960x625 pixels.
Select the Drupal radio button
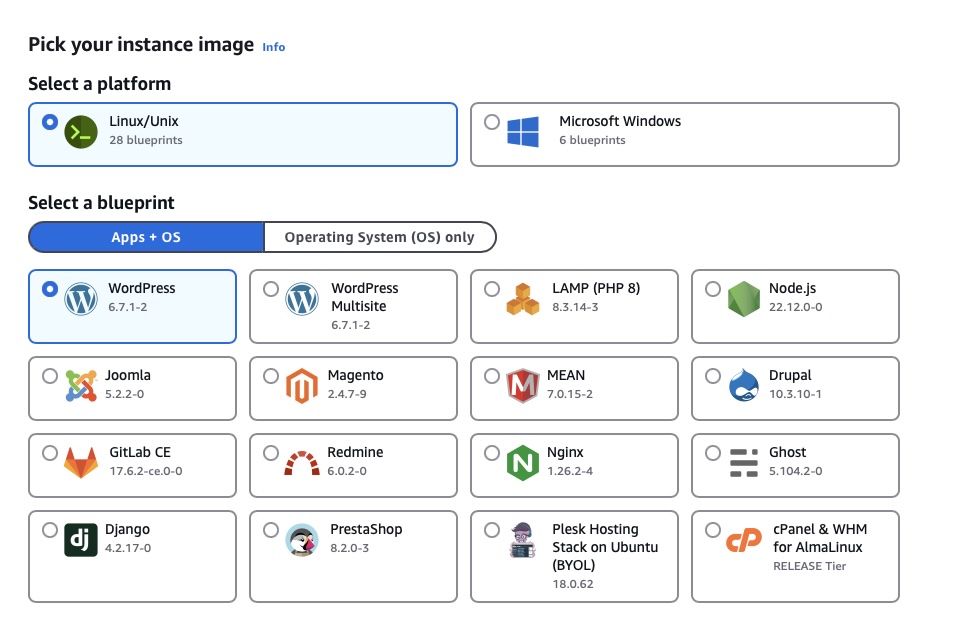pyautogui.click(x=713, y=376)
